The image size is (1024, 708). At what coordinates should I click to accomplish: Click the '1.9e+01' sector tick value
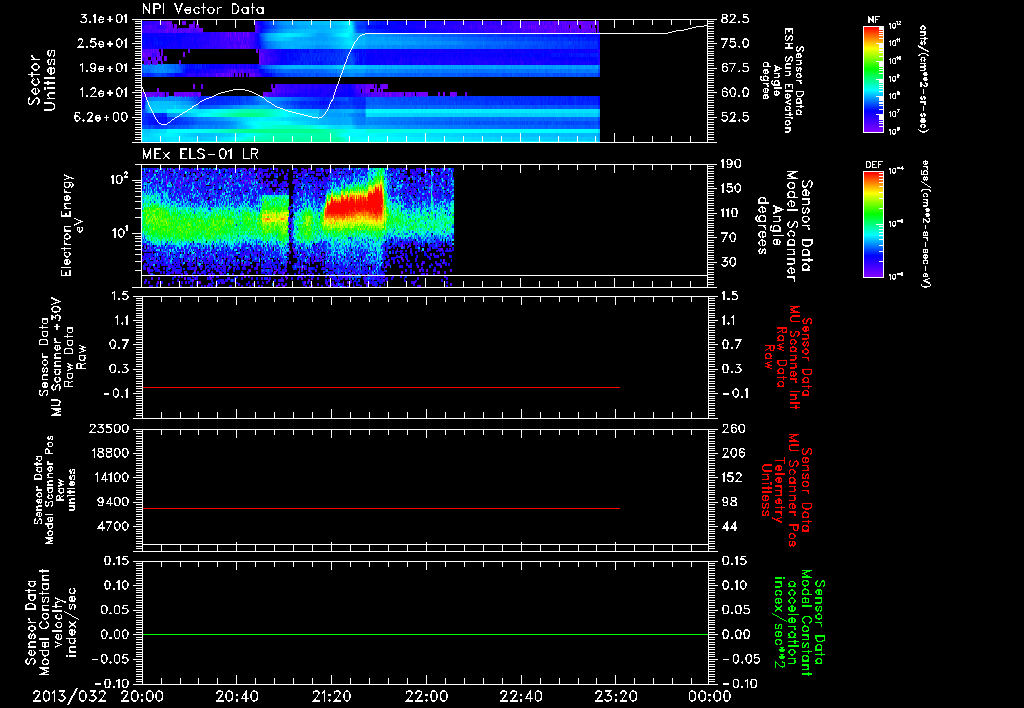[103, 68]
